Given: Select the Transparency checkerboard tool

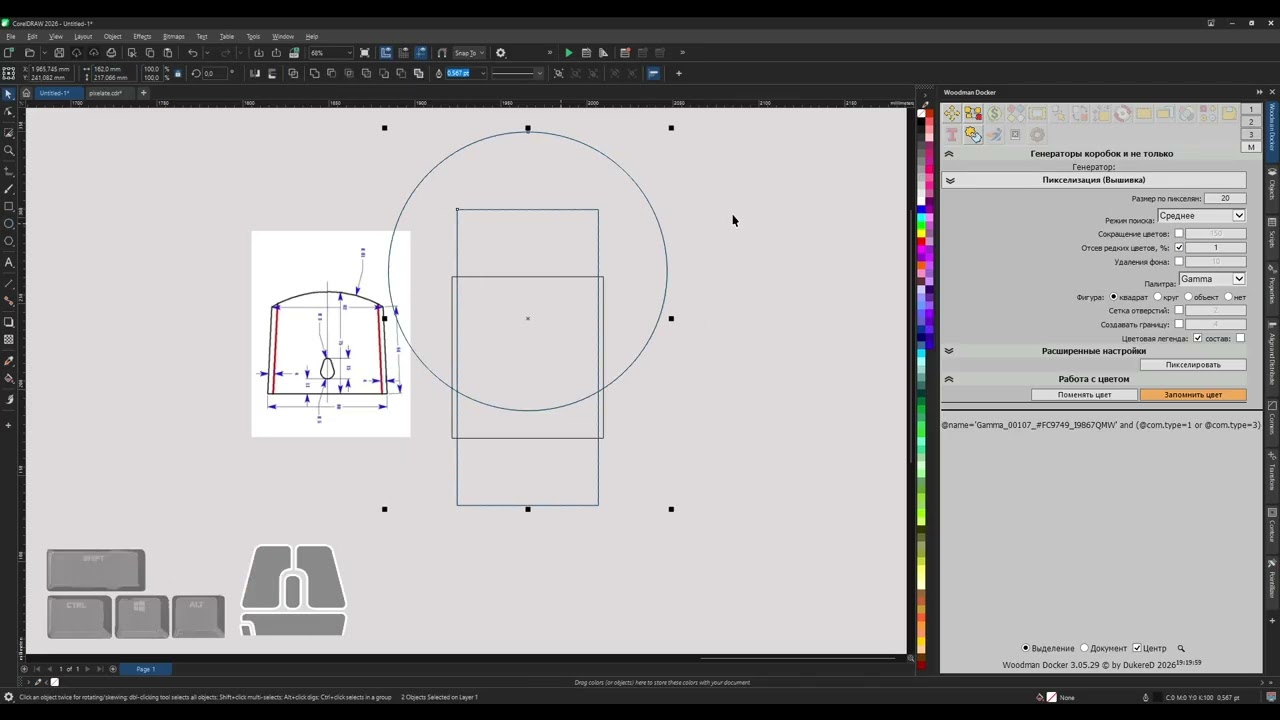Looking at the screenshot, I should 9,340.
